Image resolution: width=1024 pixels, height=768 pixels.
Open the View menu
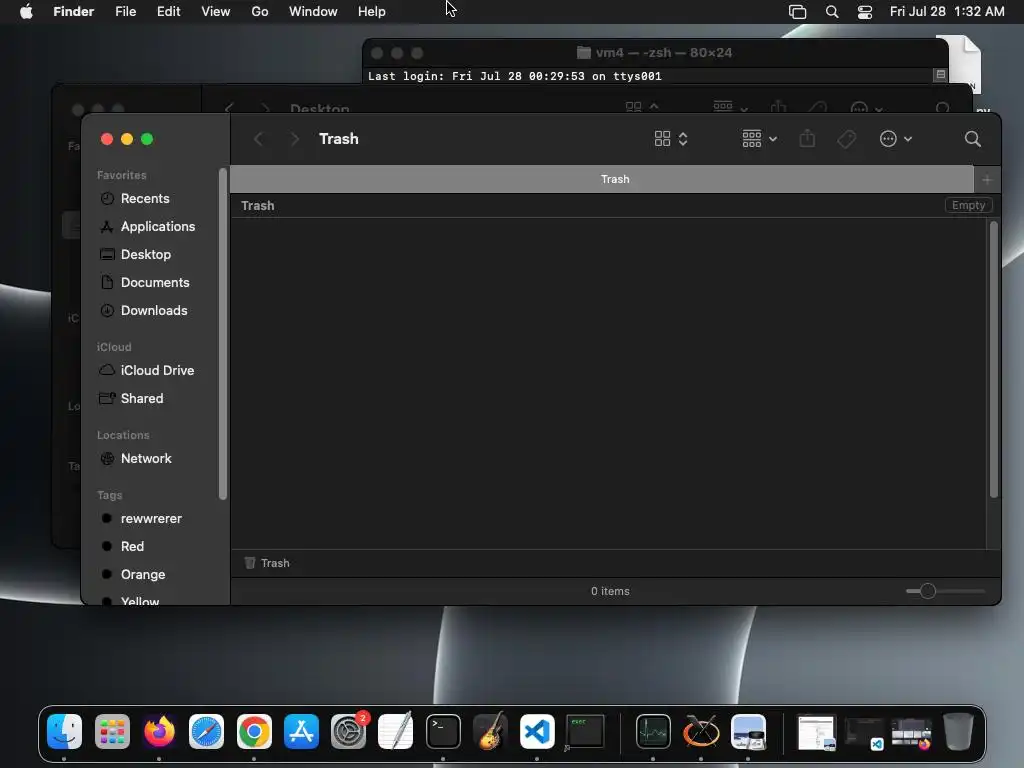[x=216, y=12]
